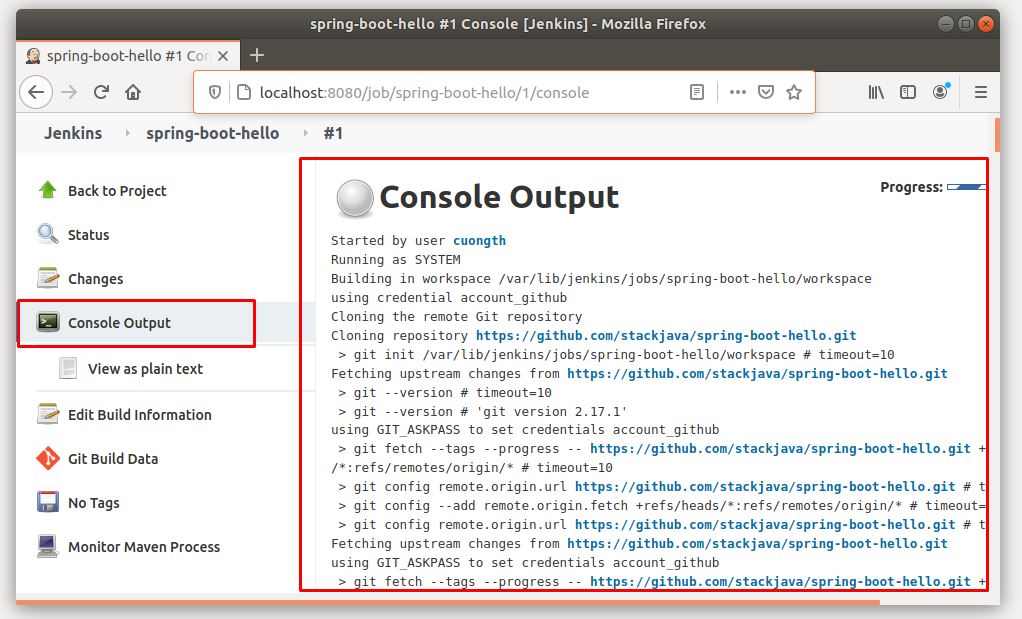The width and height of the screenshot is (1022, 619).
Task: Open the page actions three-dot menu
Action: (738, 93)
